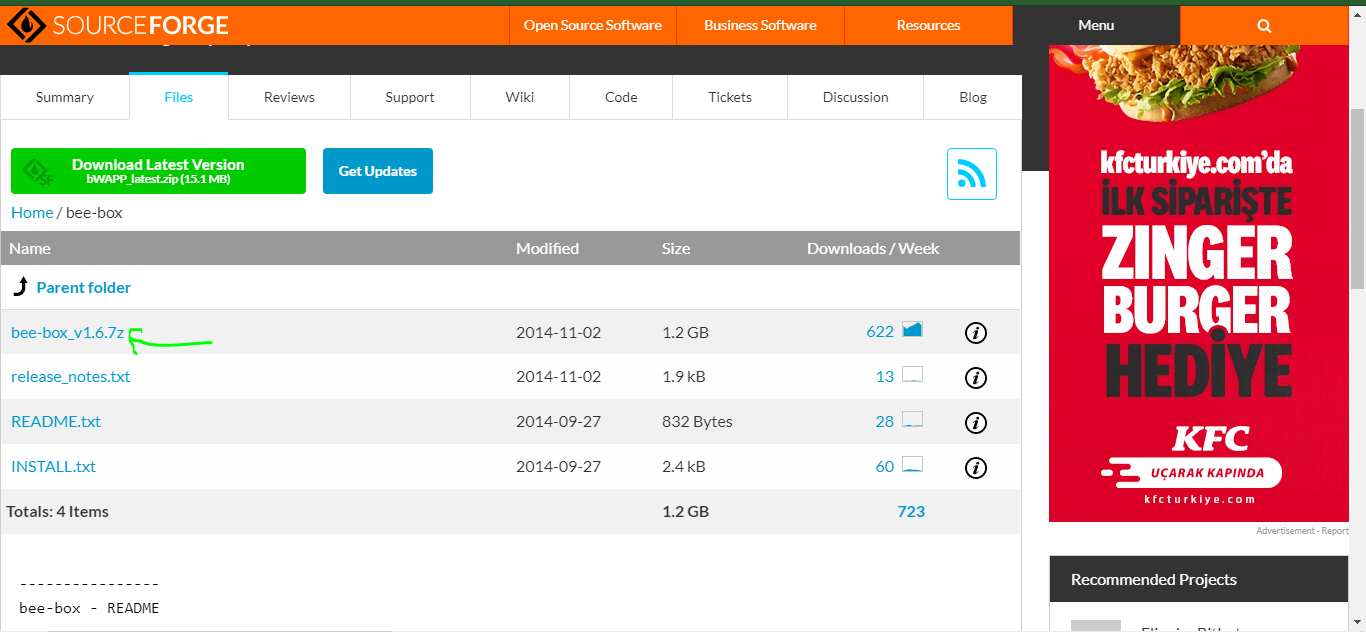Open the Discussion tab

[855, 97]
